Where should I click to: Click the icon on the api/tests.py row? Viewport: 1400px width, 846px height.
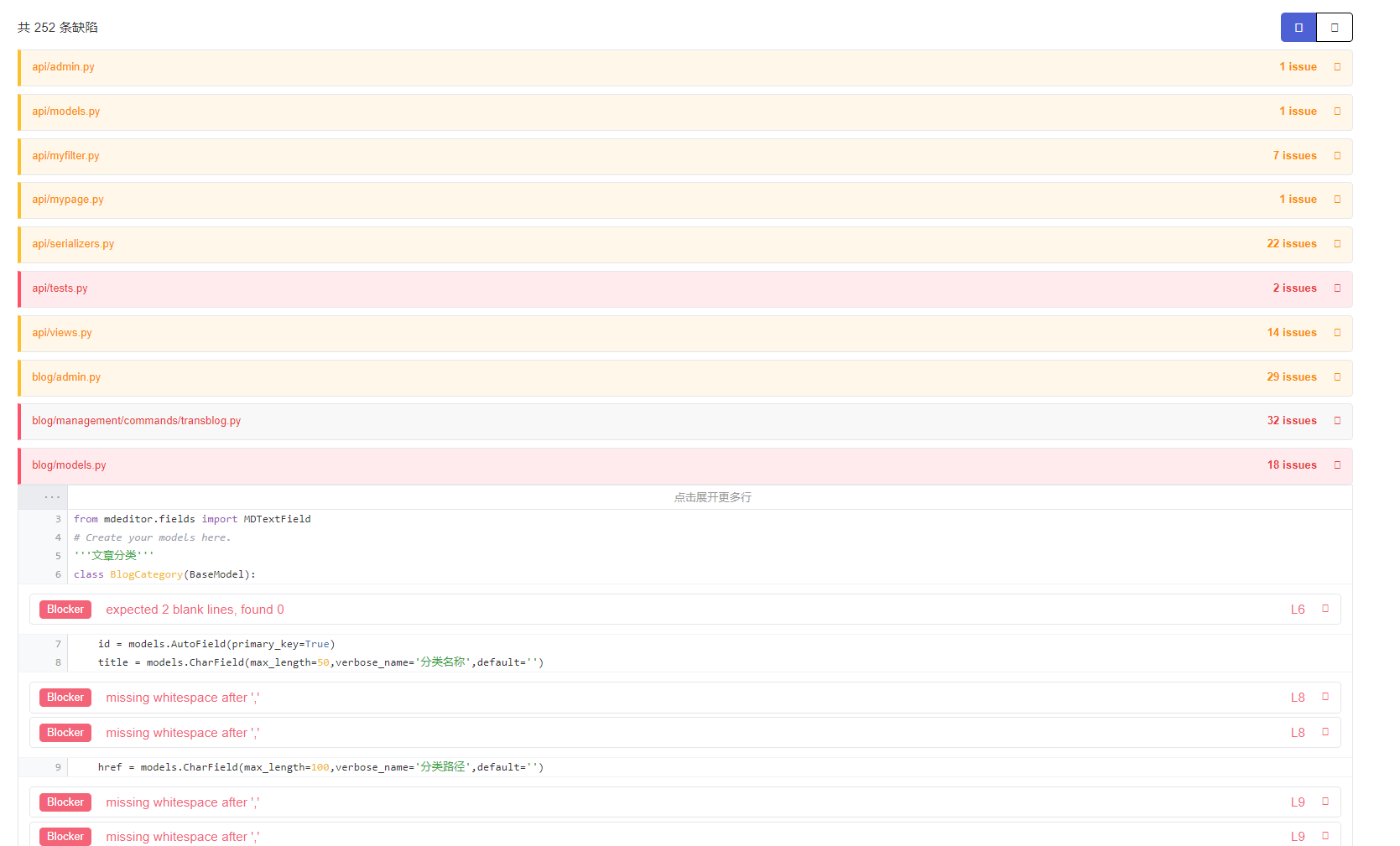[x=1337, y=288]
